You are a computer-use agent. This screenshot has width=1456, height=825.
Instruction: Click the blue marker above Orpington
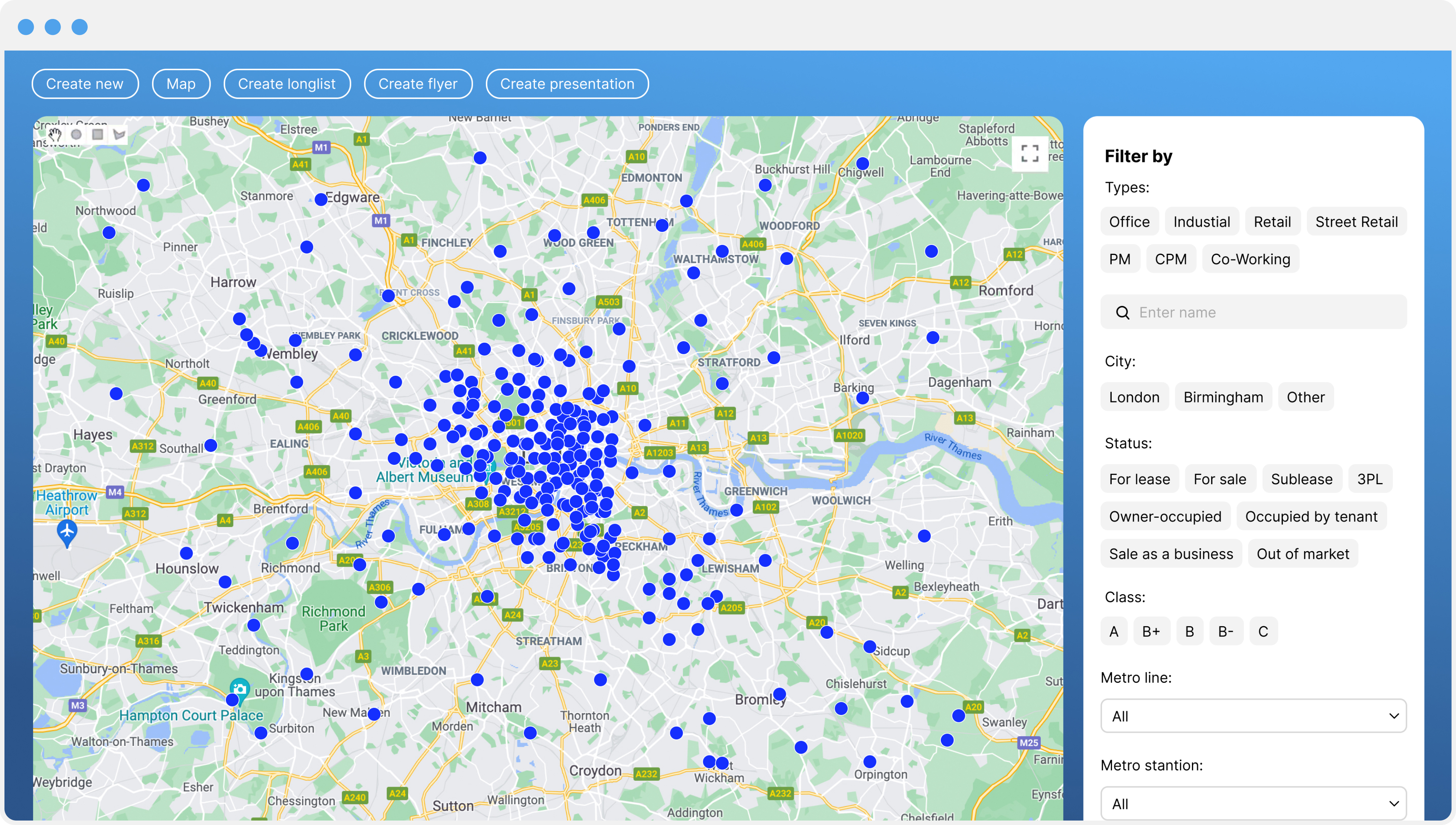tap(870, 761)
